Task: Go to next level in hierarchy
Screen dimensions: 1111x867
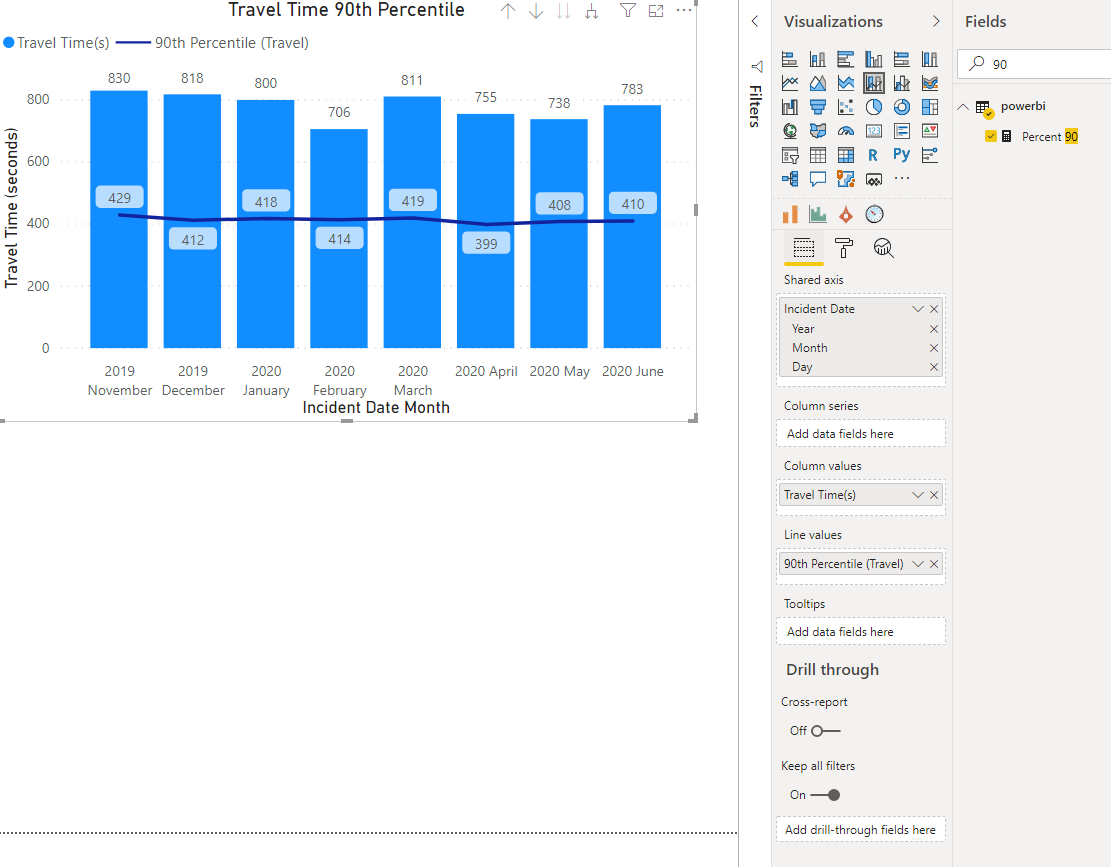Action: coord(563,11)
